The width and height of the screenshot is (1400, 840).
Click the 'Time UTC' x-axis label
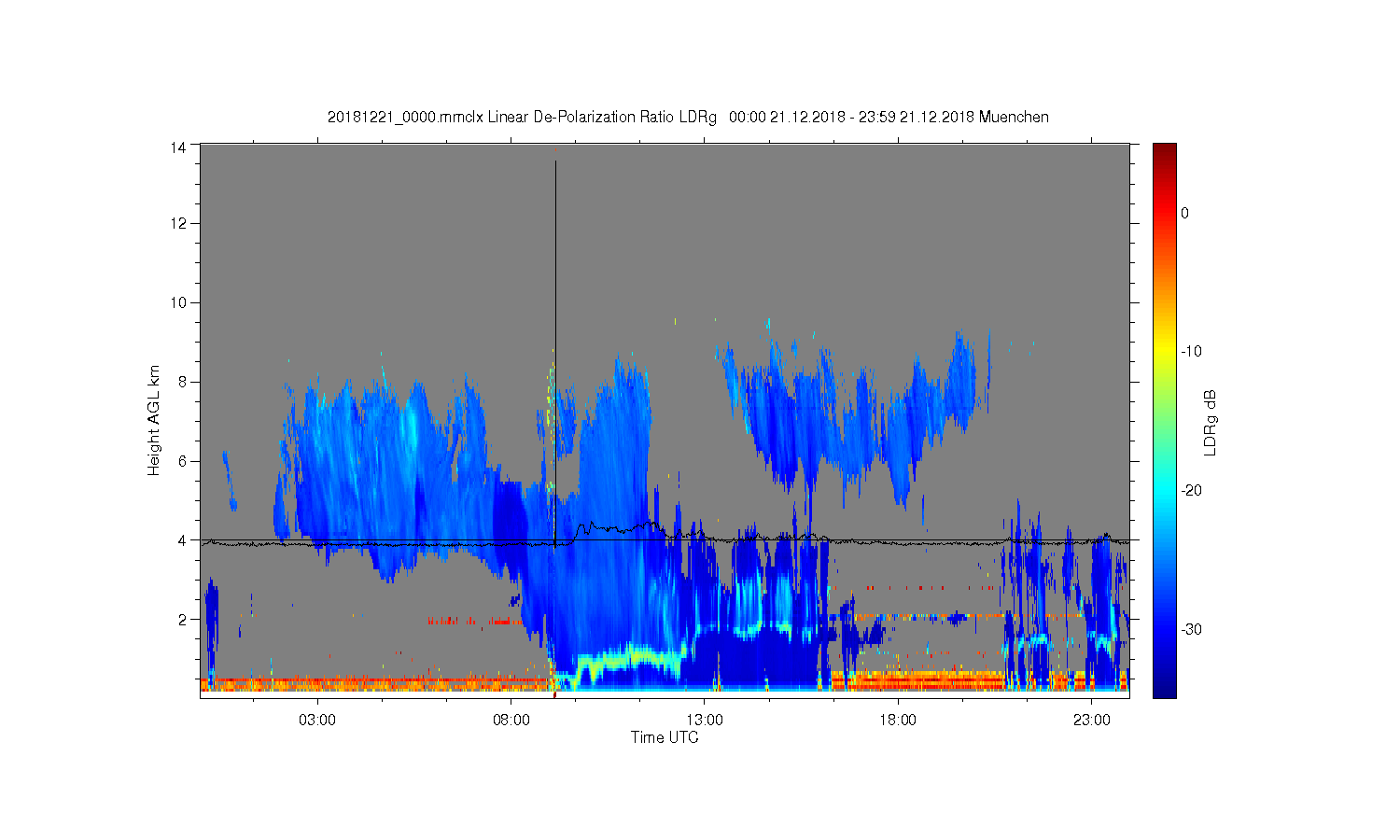[x=665, y=737]
